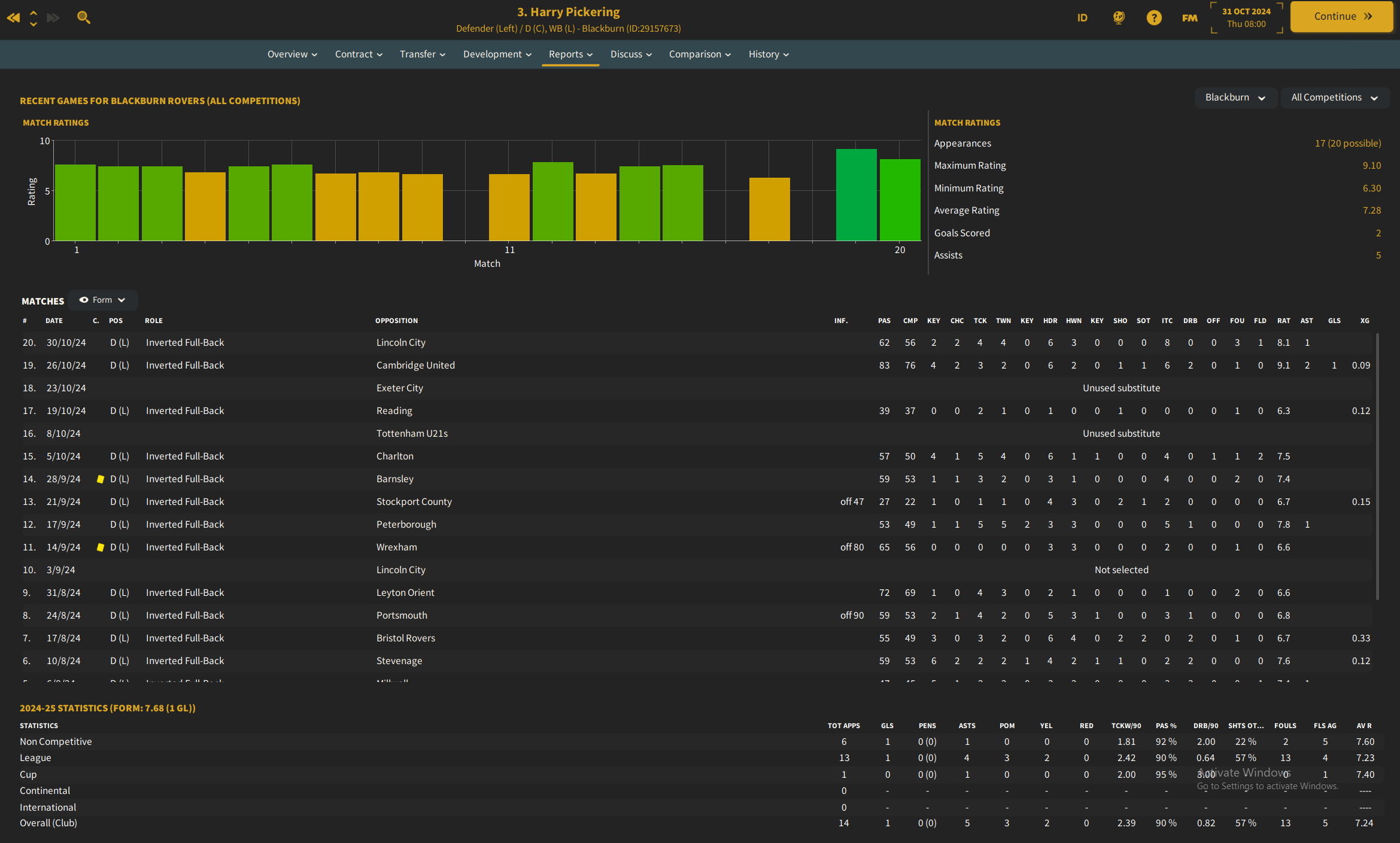Click the FM menu icon
This screenshot has height=843, width=1400.
pyautogui.click(x=1189, y=18)
